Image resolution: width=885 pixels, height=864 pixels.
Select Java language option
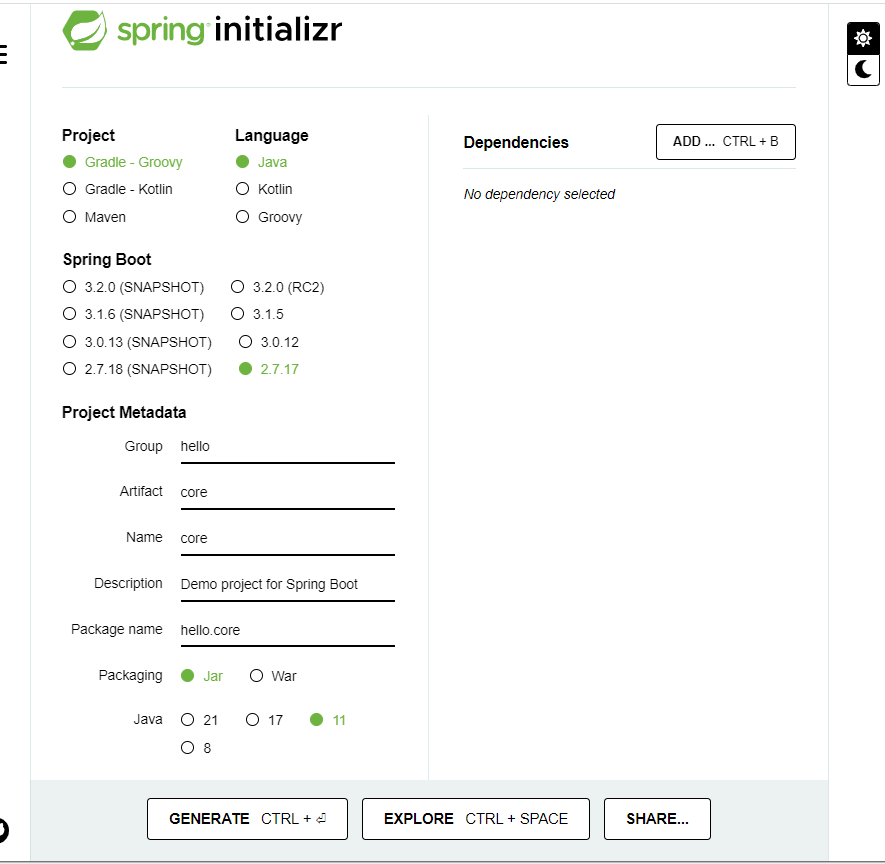pos(261,162)
